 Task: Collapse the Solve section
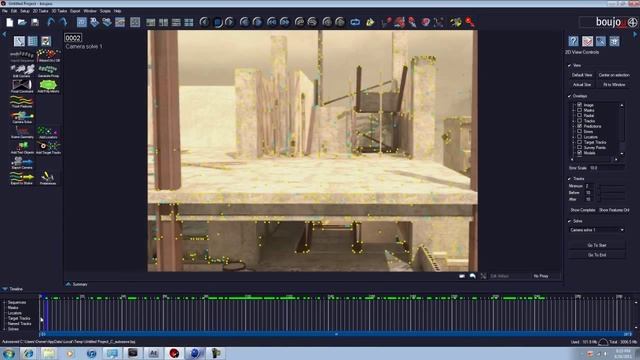pos(570,221)
